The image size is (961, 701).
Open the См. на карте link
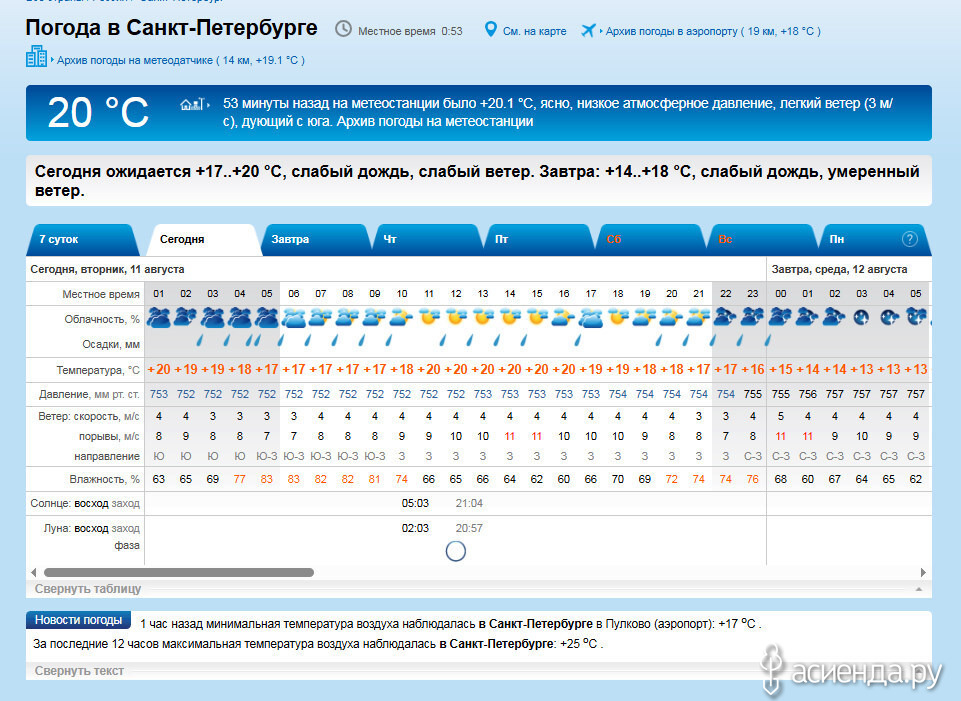pos(534,31)
